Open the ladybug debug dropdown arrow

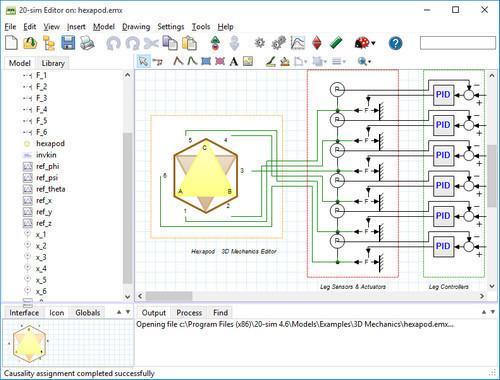pyautogui.click(x=373, y=43)
